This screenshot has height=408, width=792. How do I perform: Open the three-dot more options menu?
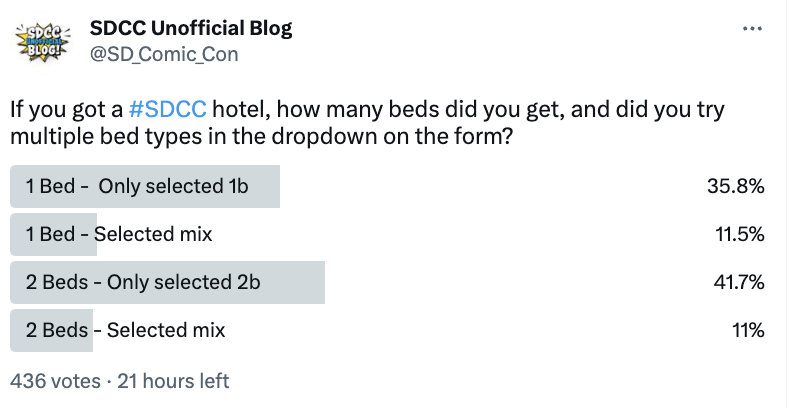pyautogui.click(x=752, y=29)
